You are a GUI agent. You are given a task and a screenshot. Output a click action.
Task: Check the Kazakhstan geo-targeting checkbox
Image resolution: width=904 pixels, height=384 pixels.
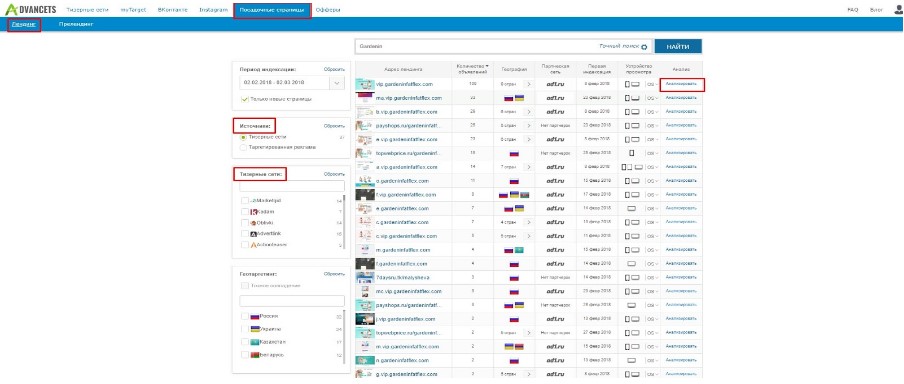pyautogui.click(x=244, y=342)
